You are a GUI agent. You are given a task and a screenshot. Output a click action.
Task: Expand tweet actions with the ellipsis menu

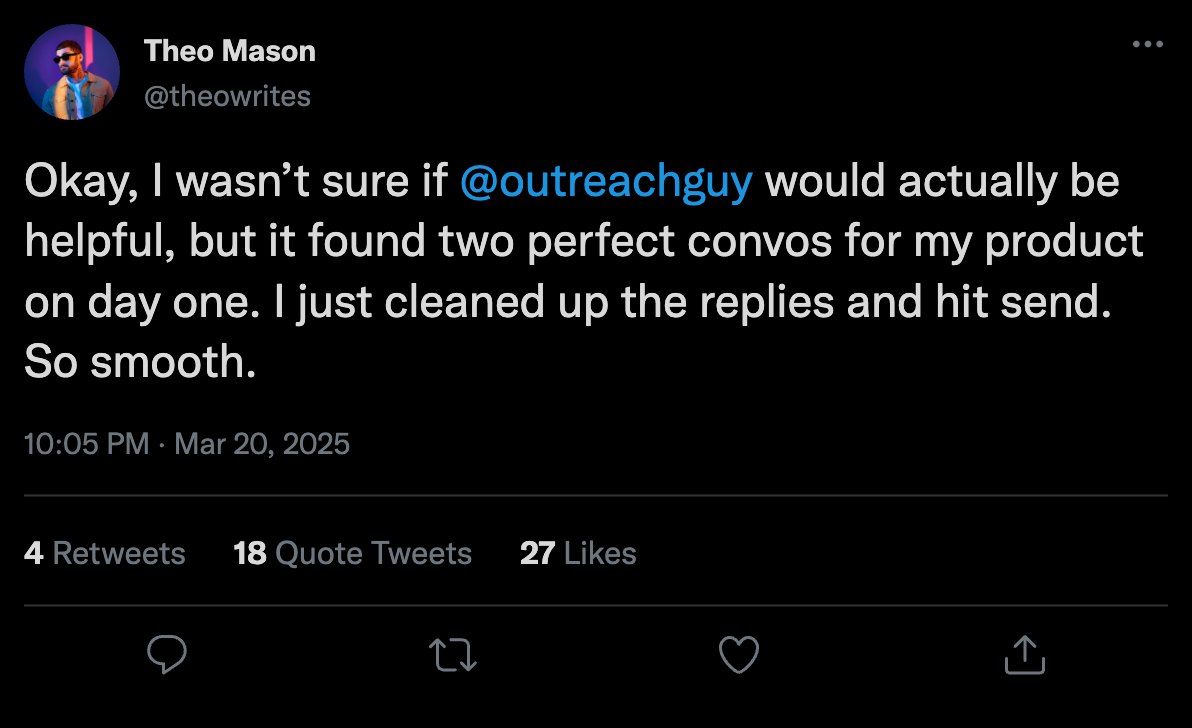tap(1148, 44)
